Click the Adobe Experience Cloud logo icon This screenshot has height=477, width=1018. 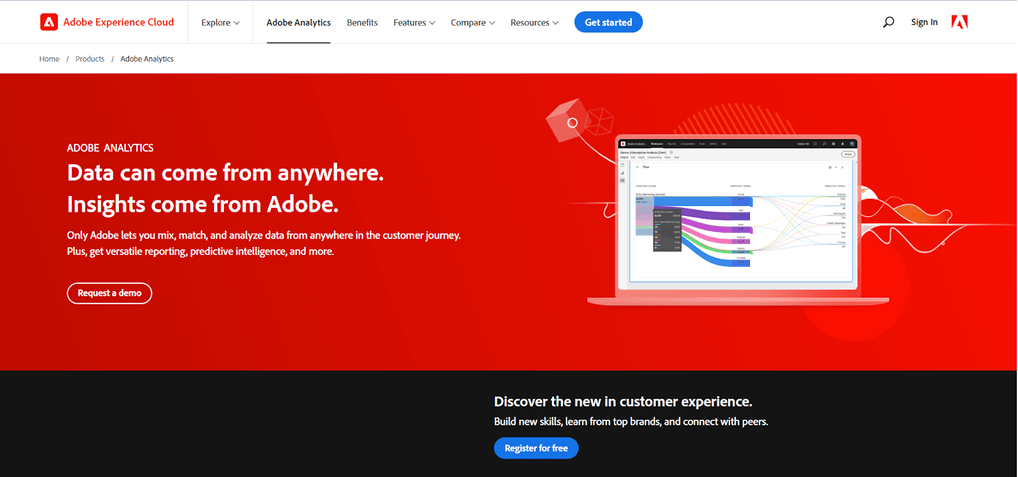coord(49,22)
